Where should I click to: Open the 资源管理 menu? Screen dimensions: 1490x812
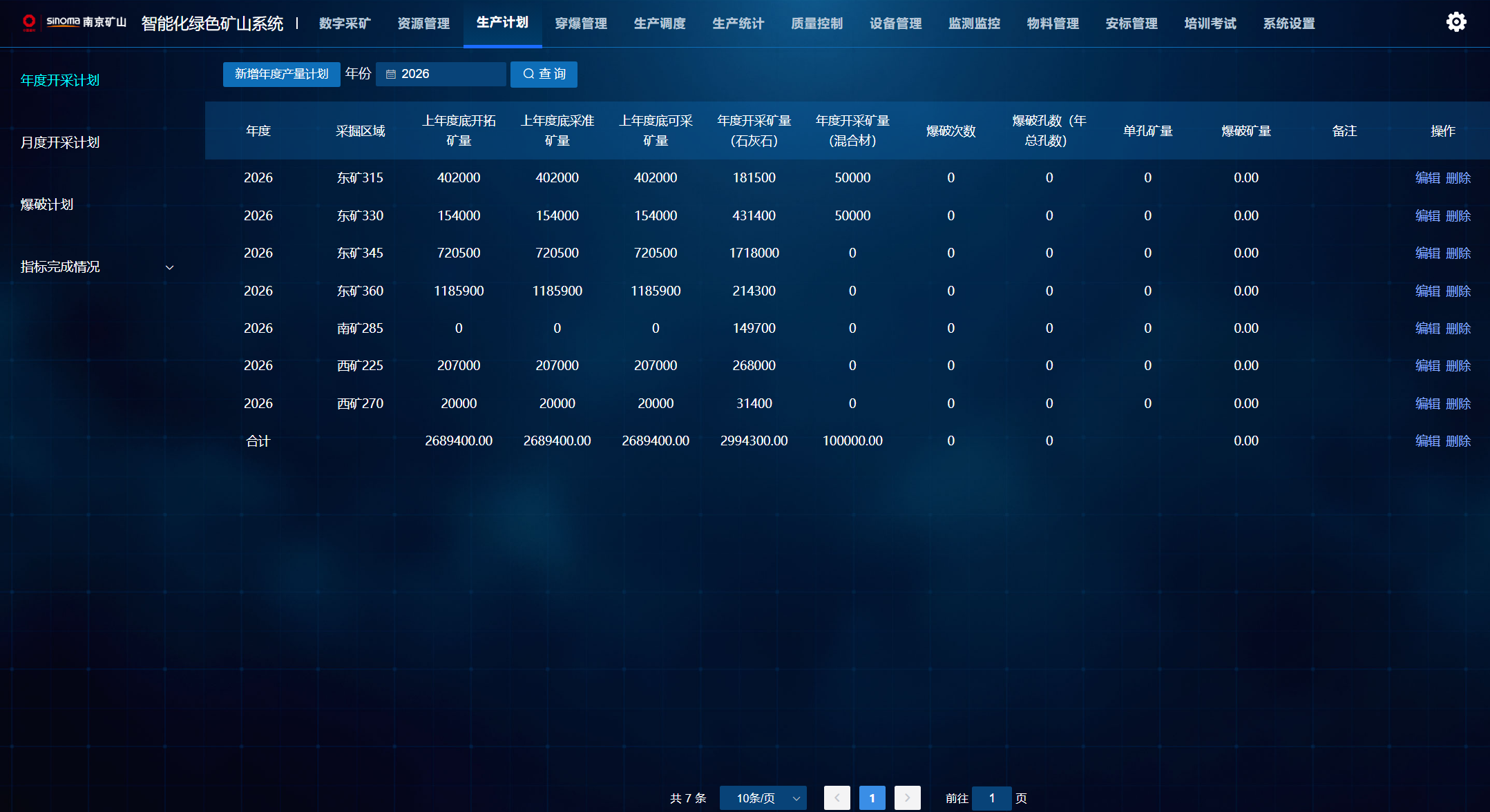(424, 23)
